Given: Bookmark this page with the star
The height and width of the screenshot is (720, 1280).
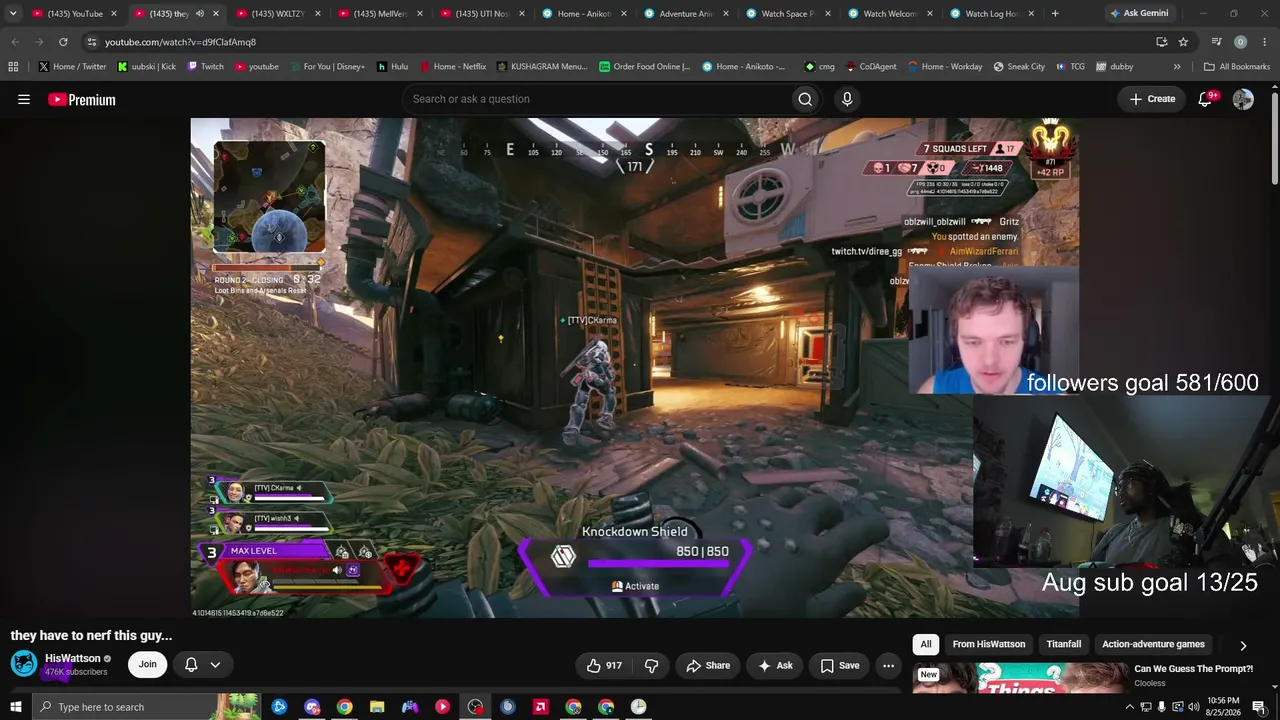Looking at the screenshot, I should (1183, 42).
